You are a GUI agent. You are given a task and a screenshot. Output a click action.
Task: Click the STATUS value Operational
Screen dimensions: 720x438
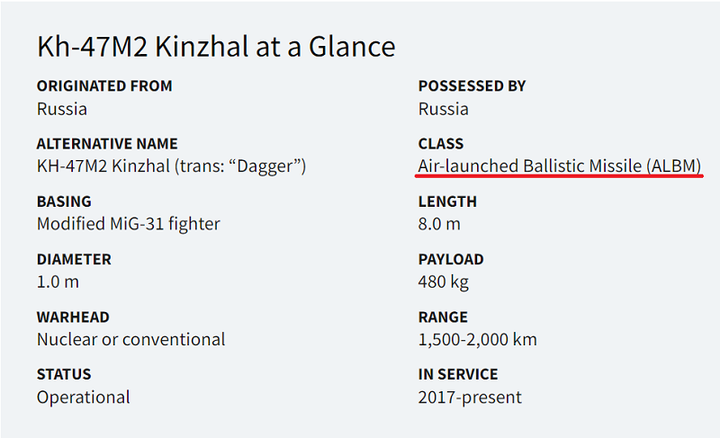click(x=83, y=398)
